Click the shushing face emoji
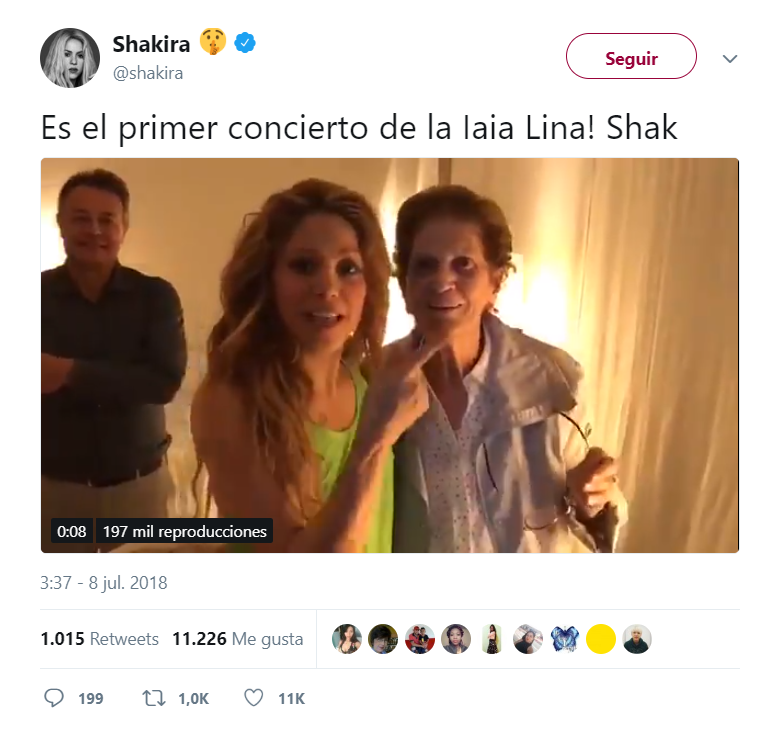766x734 pixels. (213, 42)
